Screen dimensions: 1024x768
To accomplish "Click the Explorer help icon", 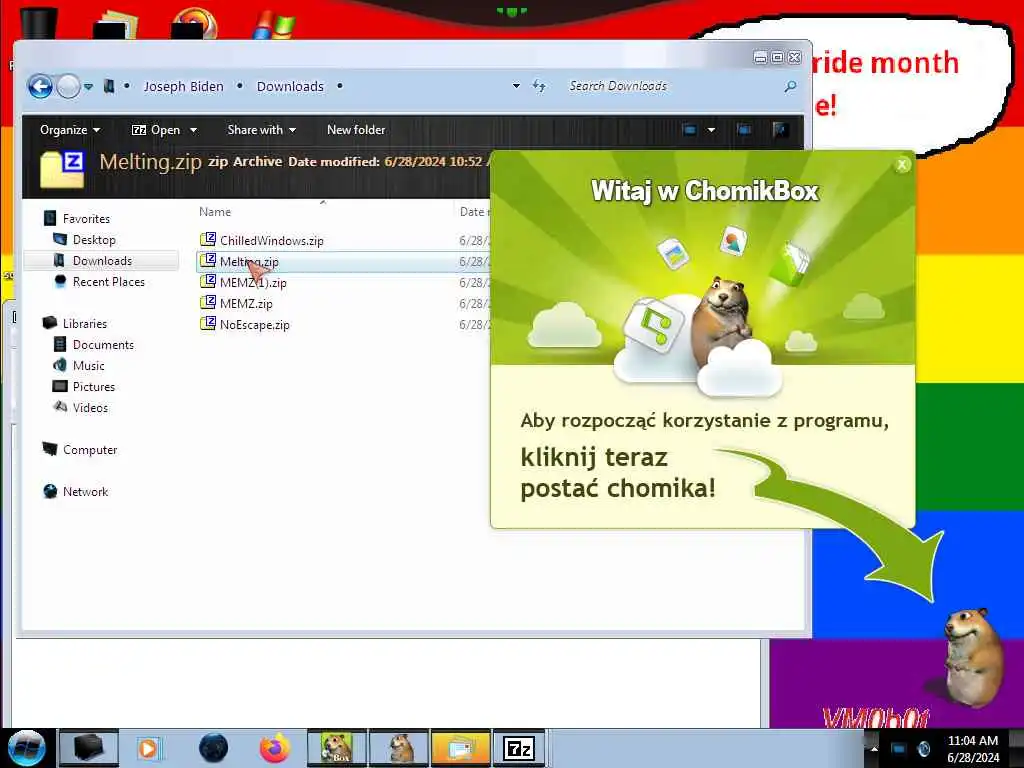I will (x=780, y=130).
